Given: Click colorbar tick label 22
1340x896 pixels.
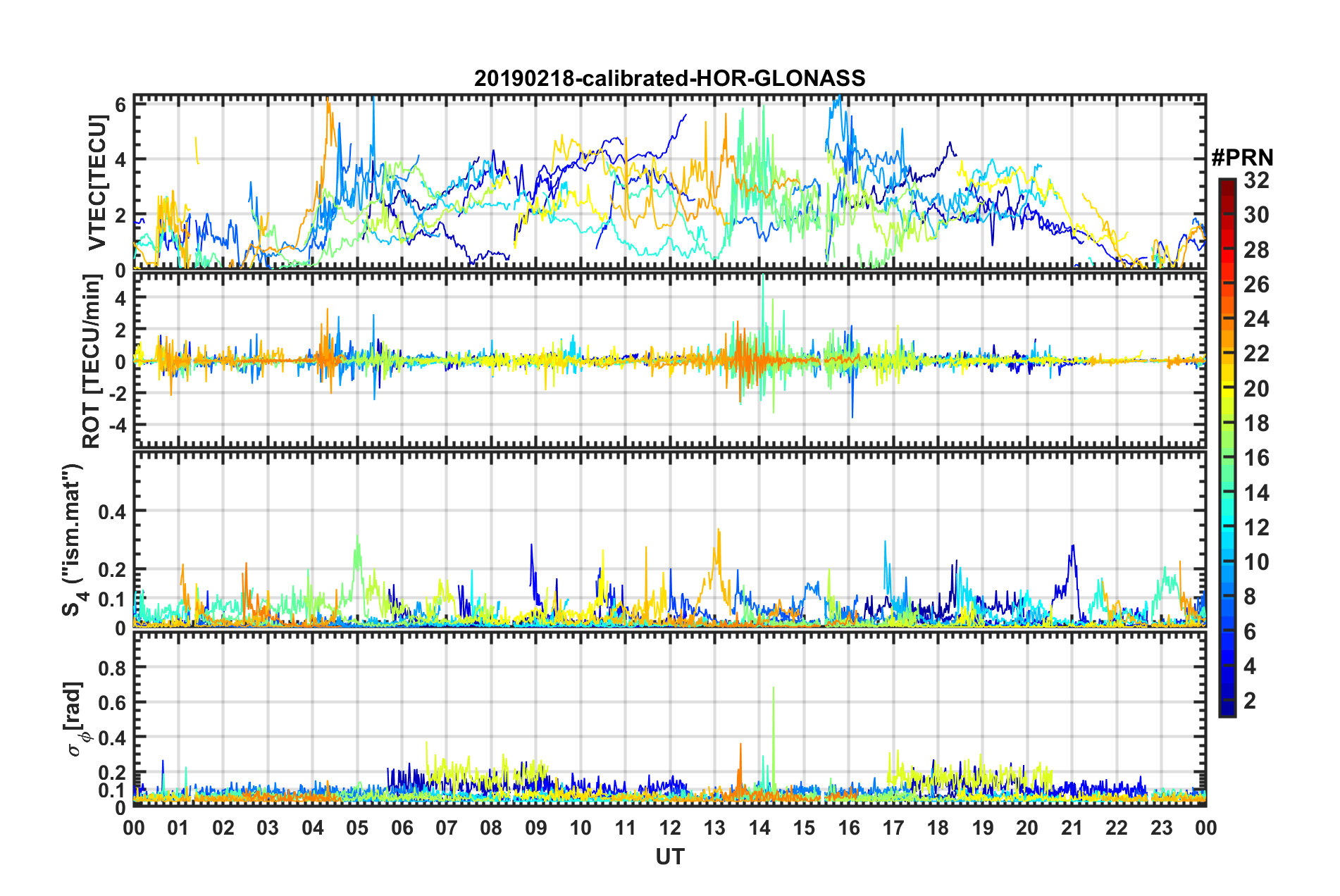Looking at the screenshot, I should point(1256,354).
